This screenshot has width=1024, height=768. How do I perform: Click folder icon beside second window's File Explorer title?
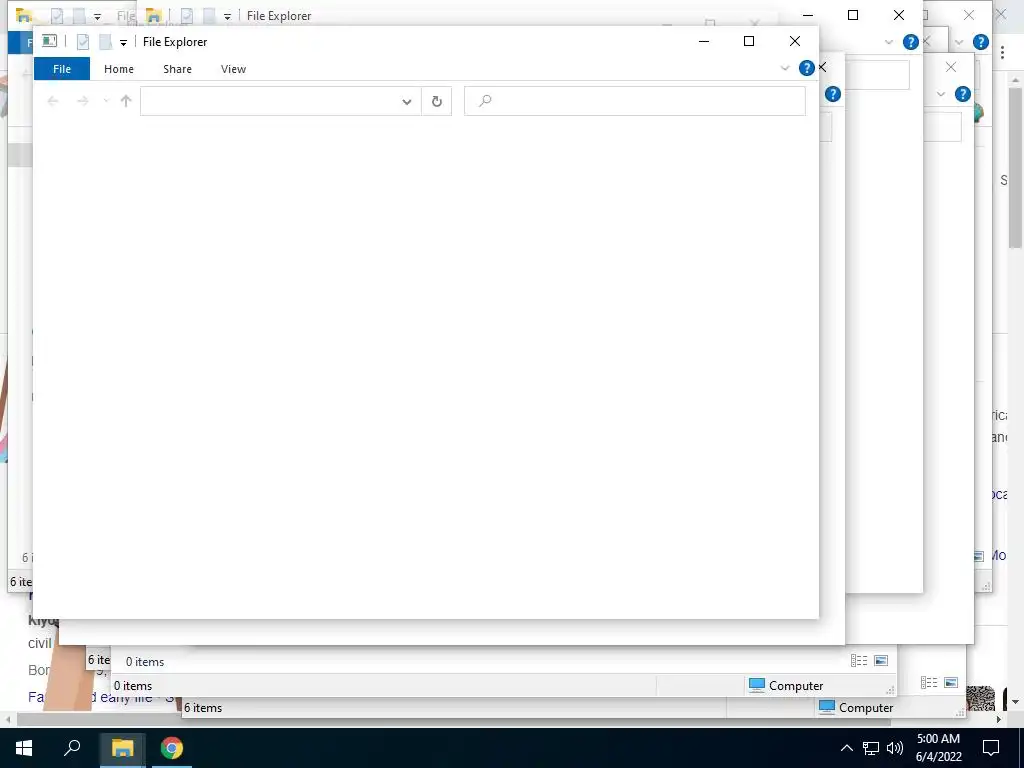(x=153, y=15)
